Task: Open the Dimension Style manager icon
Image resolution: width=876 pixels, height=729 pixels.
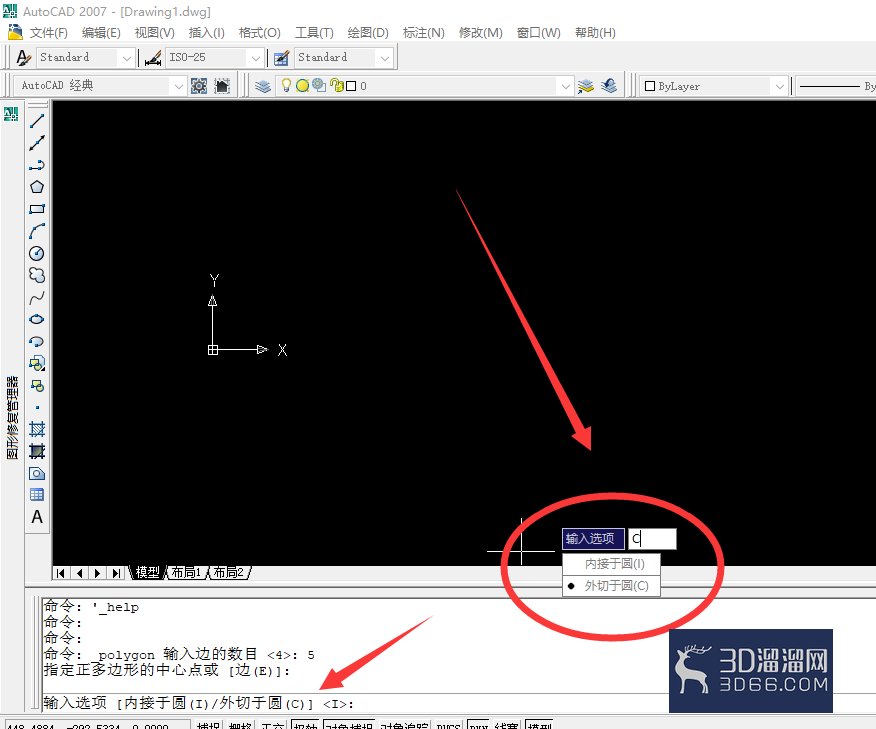Action: click(153, 58)
